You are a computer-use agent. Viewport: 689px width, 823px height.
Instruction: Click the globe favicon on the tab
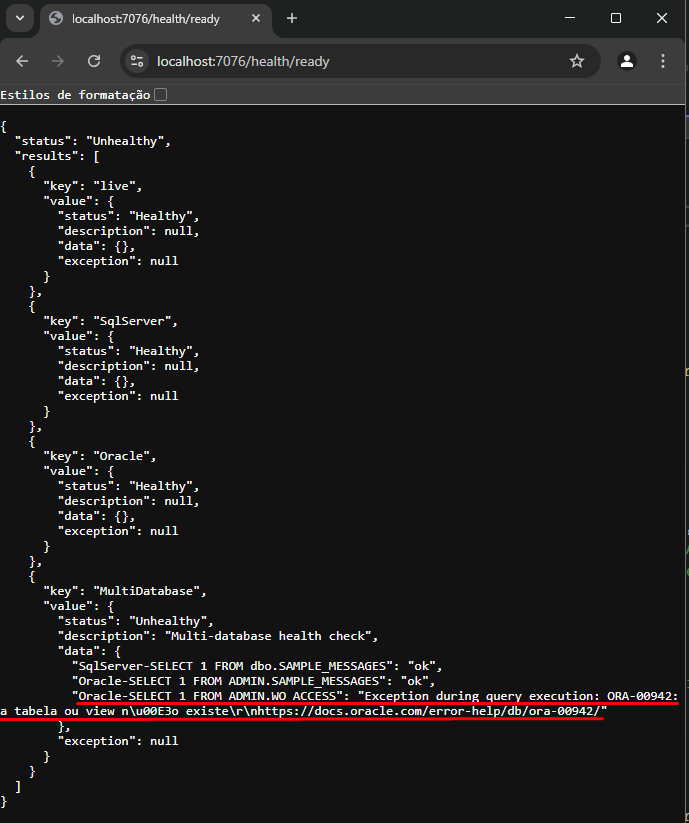point(56,18)
